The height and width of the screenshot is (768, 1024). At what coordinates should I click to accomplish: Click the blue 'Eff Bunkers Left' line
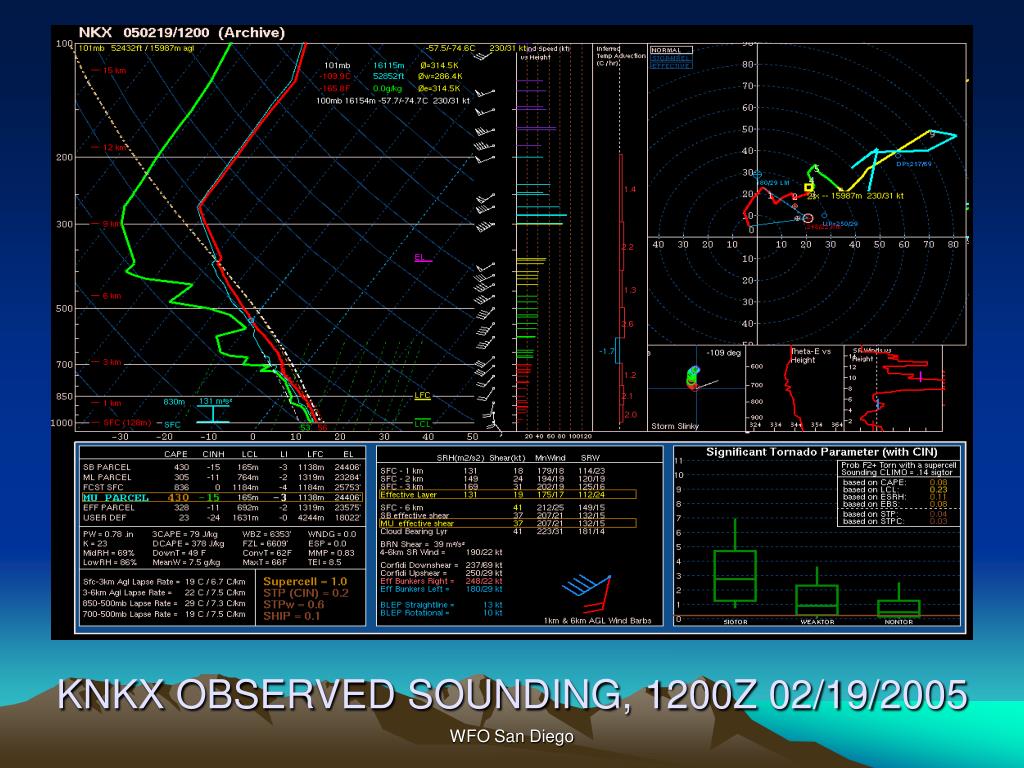[441, 589]
